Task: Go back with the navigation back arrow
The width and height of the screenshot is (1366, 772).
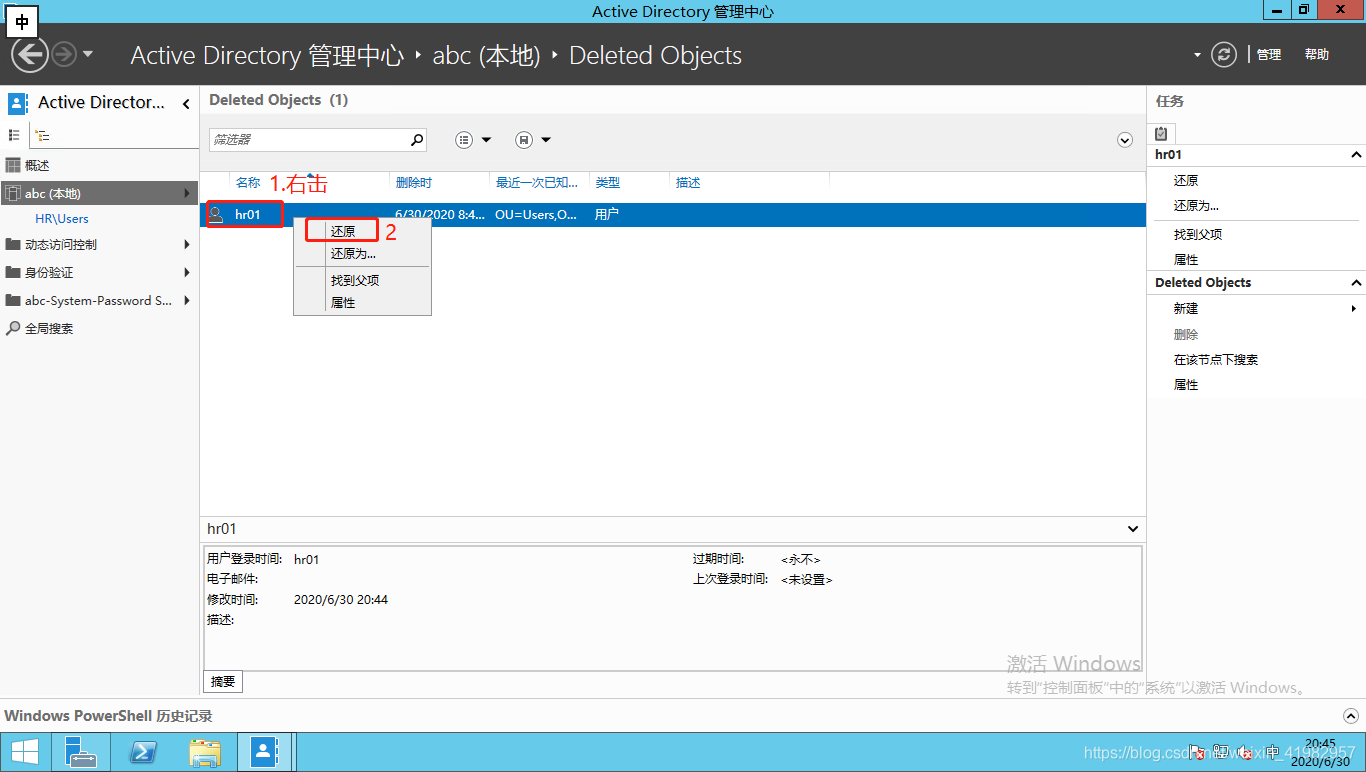Action: coord(30,54)
